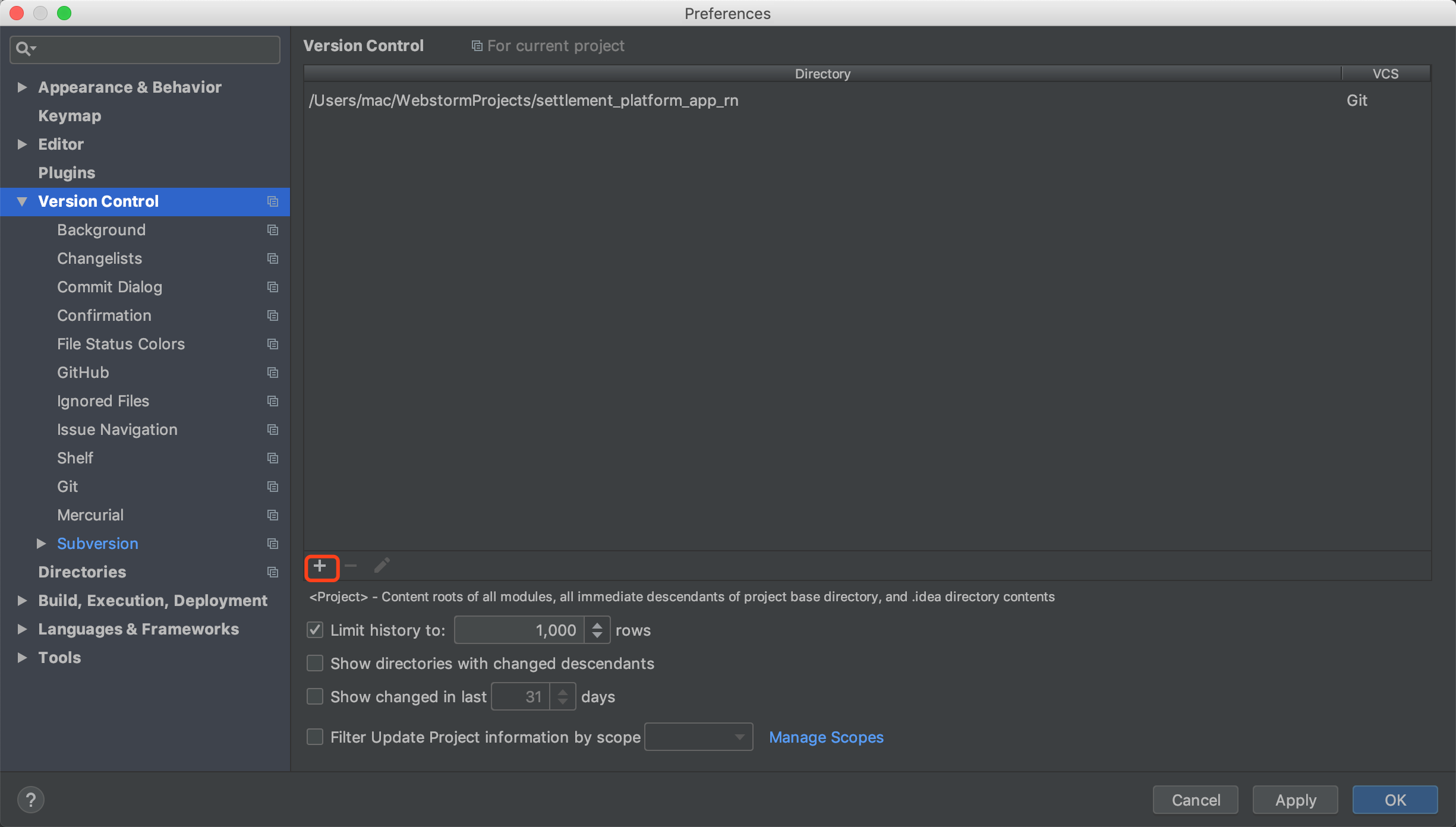The image size is (1456, 827).
Task: Click the Manage Scopes link
Action: click(825, 737)
